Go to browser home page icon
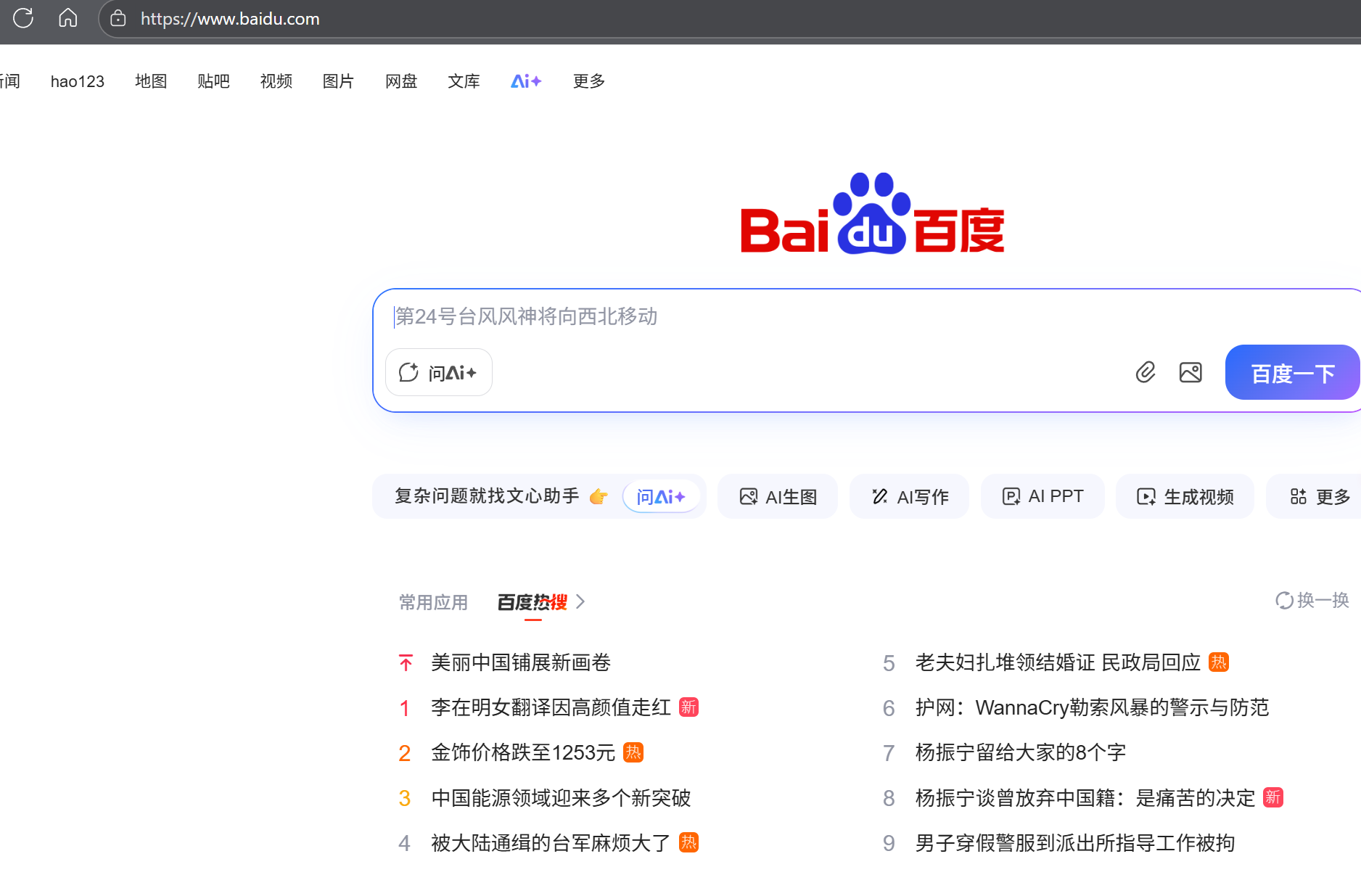 pos(68,18)
